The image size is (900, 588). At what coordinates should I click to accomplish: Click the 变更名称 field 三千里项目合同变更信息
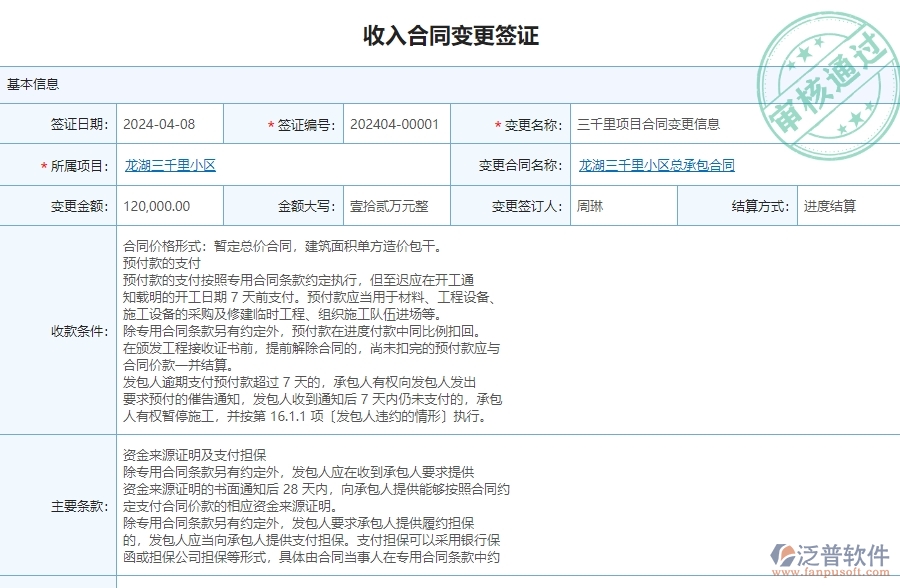pos(650,125)
